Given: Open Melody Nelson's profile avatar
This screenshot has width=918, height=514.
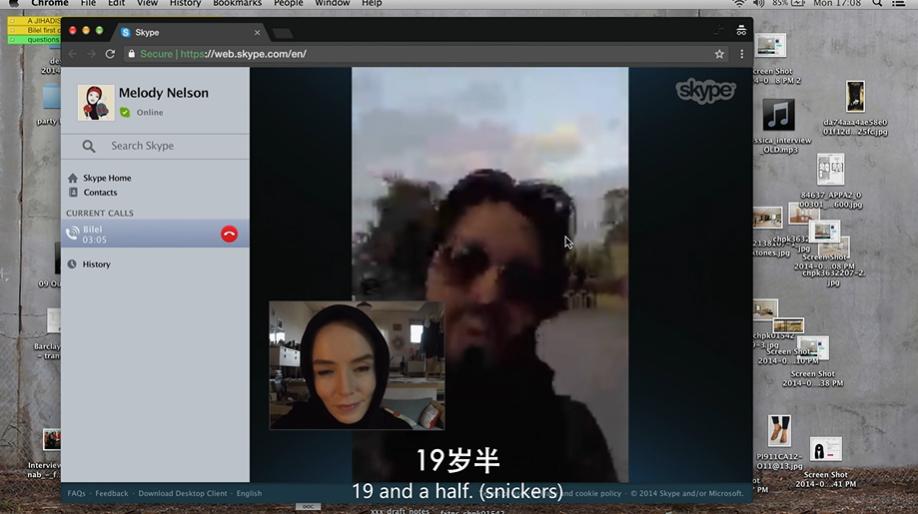Looking at the screenshot, I should click(96, 102).
